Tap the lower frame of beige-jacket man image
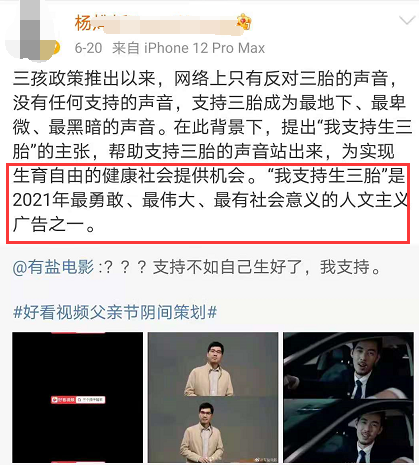Screen dimensions: 419x465 pos(213,430)
